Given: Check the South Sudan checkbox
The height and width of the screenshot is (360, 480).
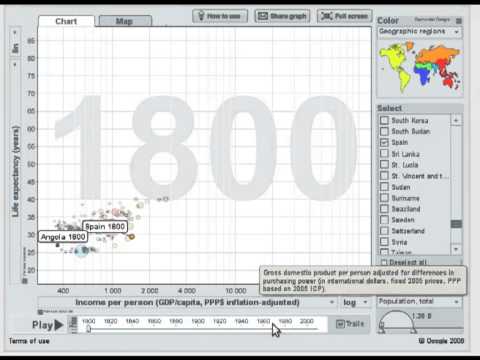Looking at the screenshot, I should [x=384, y=131].
